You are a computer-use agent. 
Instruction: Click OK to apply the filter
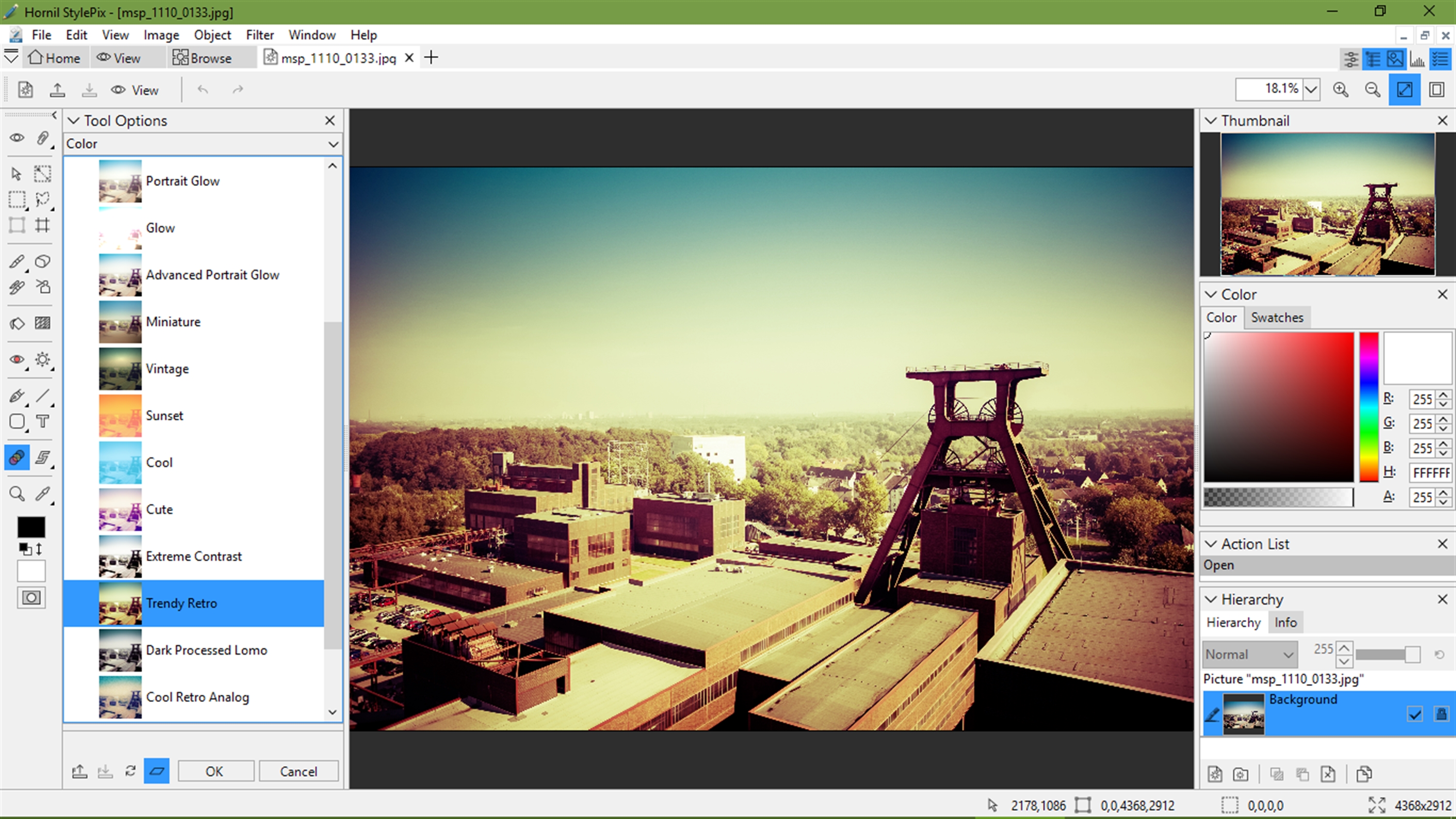coord(215,771)
